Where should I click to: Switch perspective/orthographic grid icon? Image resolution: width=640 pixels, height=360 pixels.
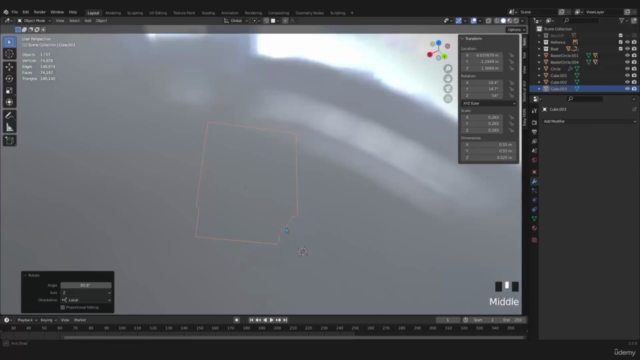click(x=448, y=99)
